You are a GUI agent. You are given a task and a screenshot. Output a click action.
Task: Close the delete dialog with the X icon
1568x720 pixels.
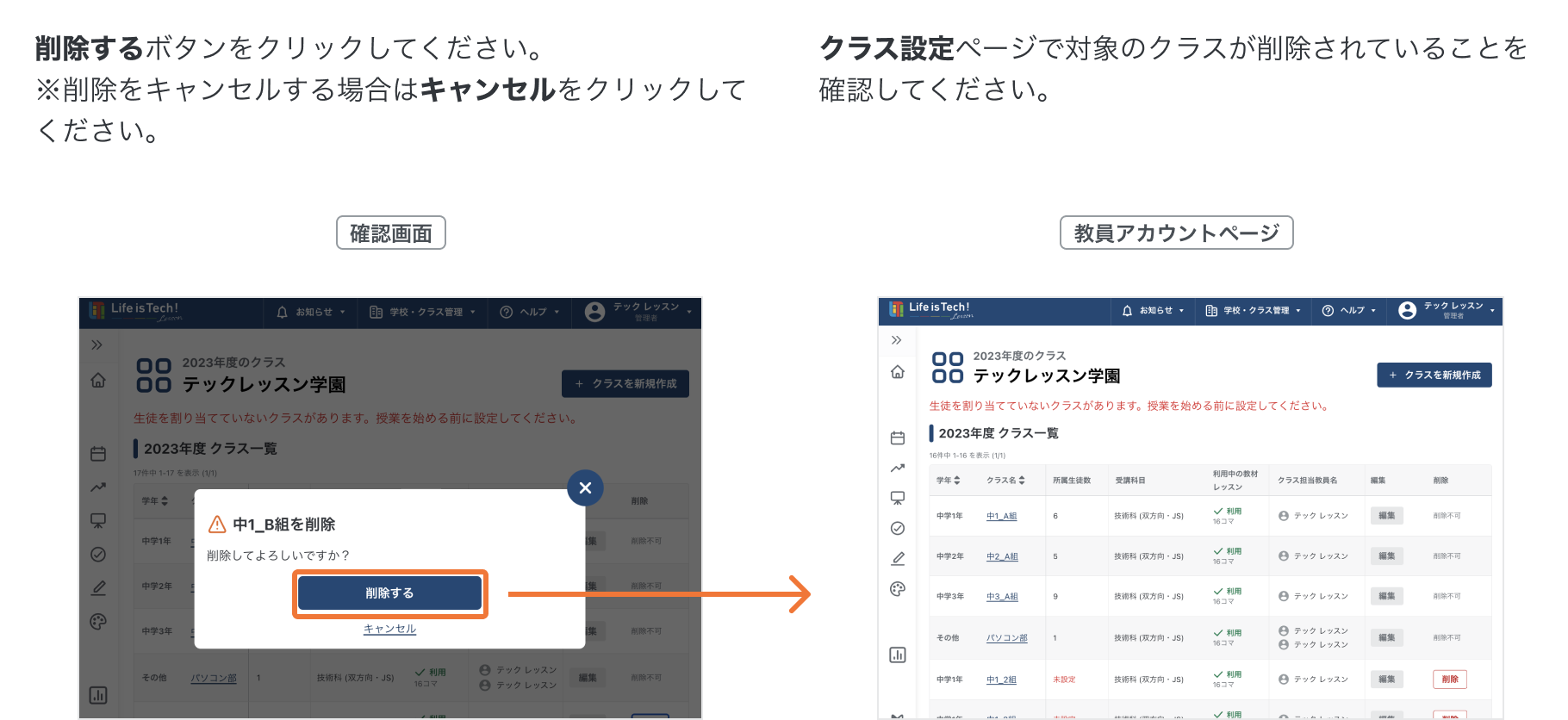tap(585, 487)
